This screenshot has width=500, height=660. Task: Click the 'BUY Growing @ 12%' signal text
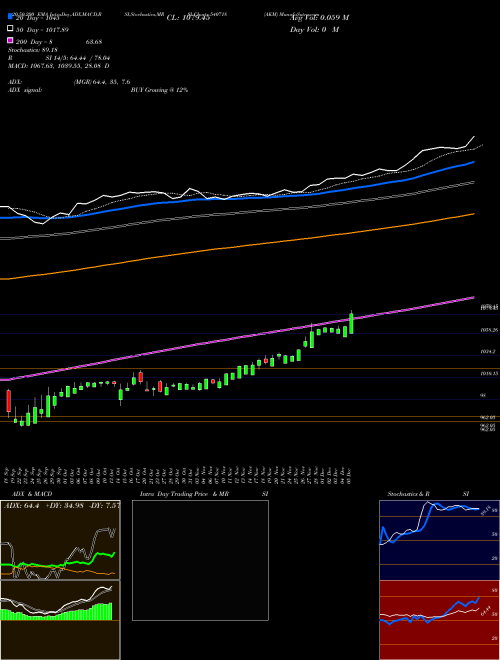(x=159, y=90)
